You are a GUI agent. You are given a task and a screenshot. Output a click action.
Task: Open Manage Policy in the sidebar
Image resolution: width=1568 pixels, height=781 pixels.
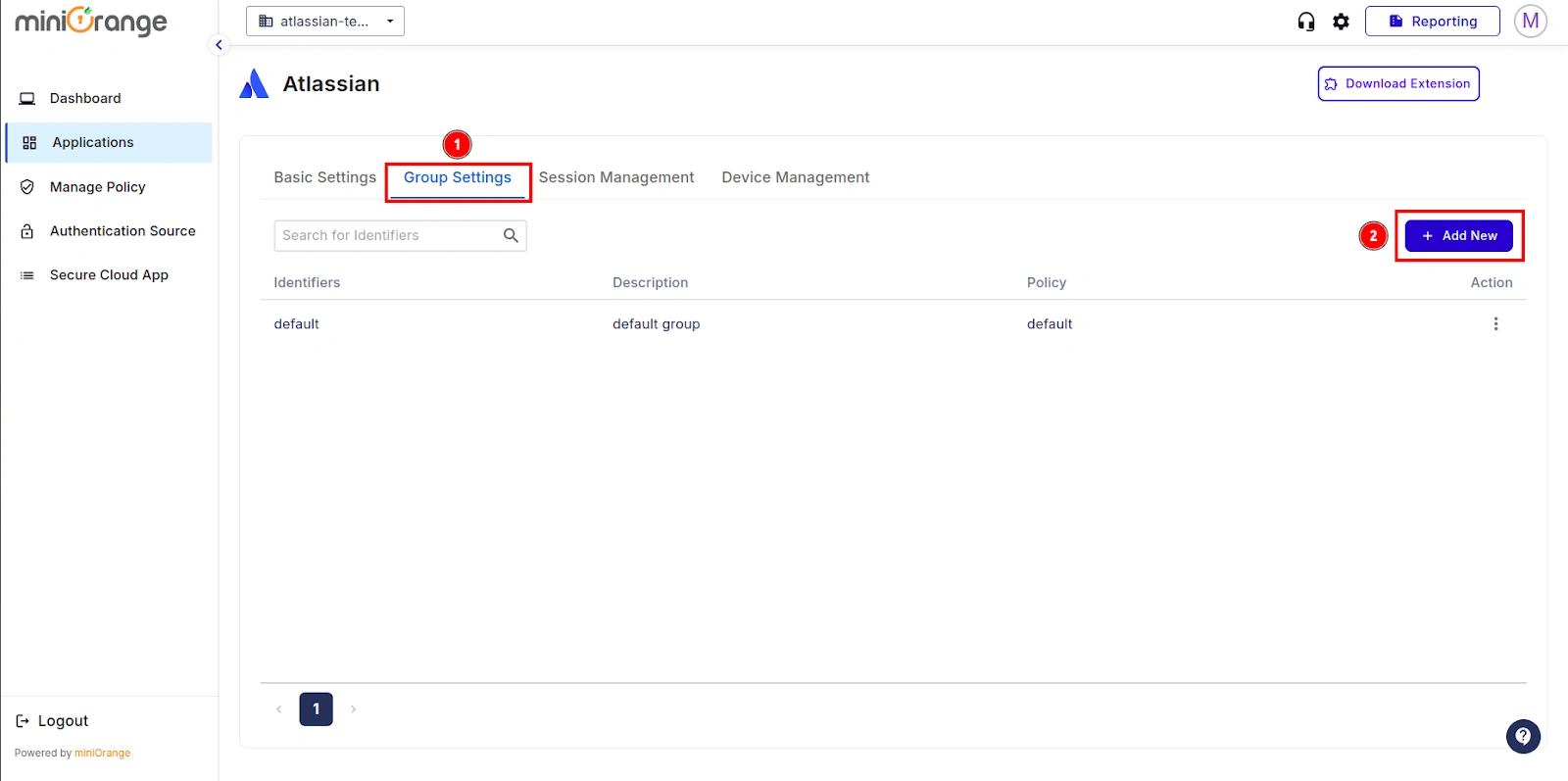(97, 187)
